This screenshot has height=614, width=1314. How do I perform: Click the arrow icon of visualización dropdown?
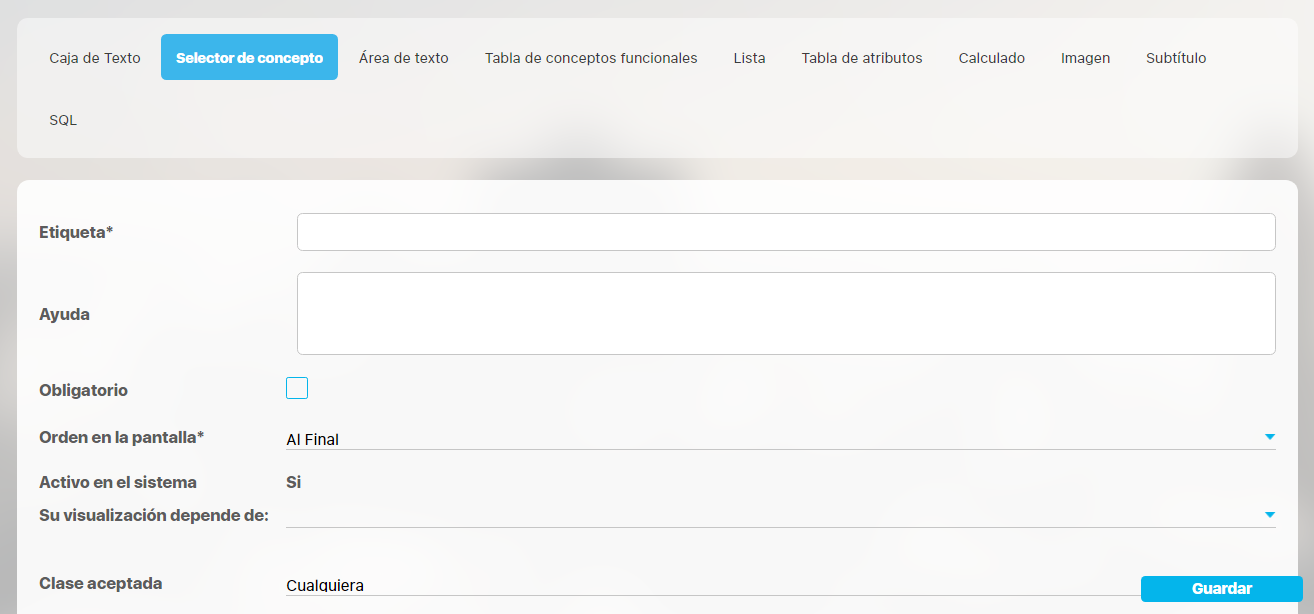(1269, 515)
